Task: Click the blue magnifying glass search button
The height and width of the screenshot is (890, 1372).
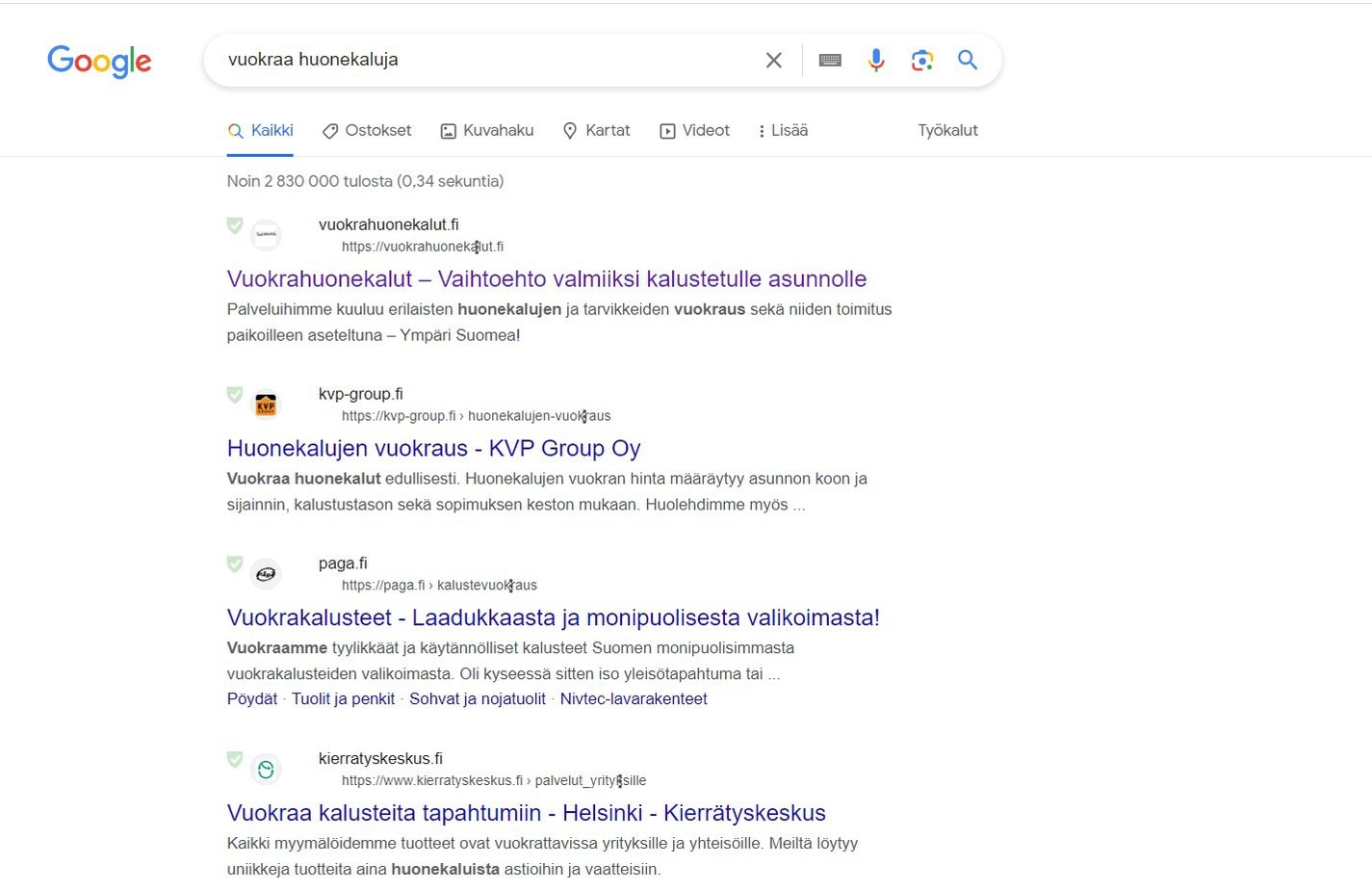Action: 968,60
